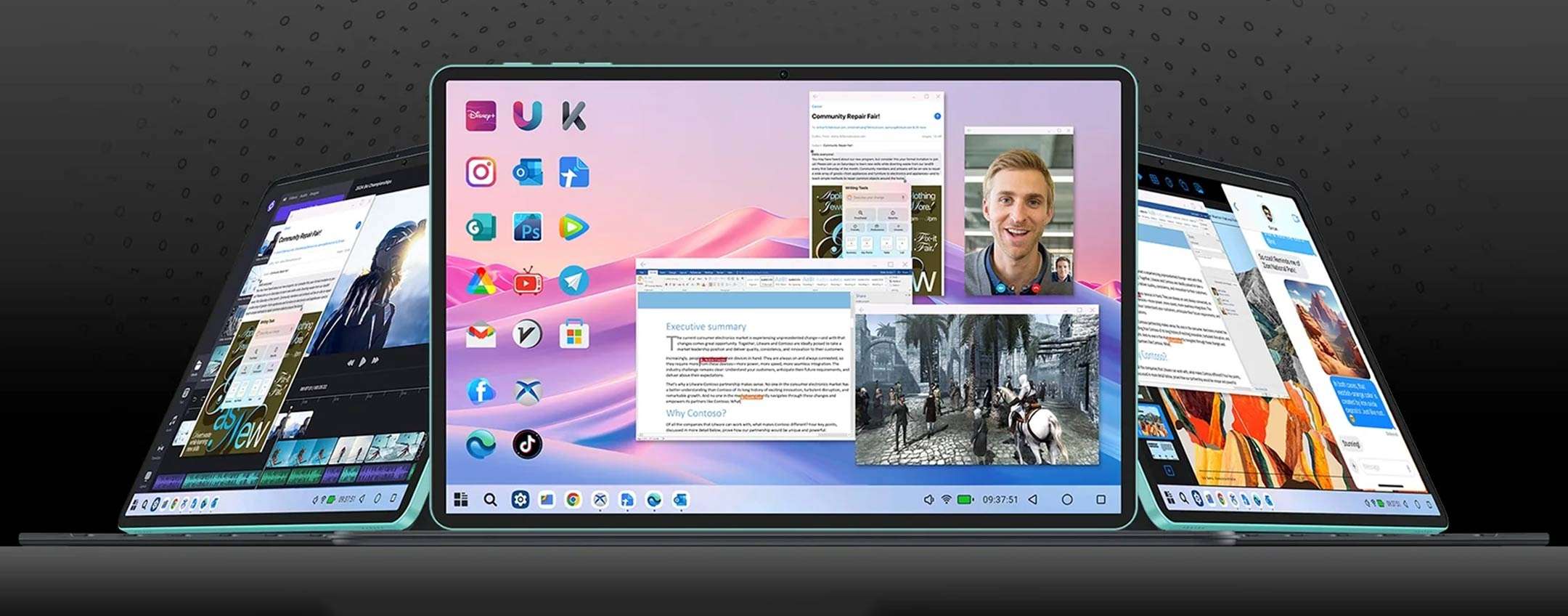1568x616 pixels.
Task: Open the gray K app icon
Action: tap(573, 115)
